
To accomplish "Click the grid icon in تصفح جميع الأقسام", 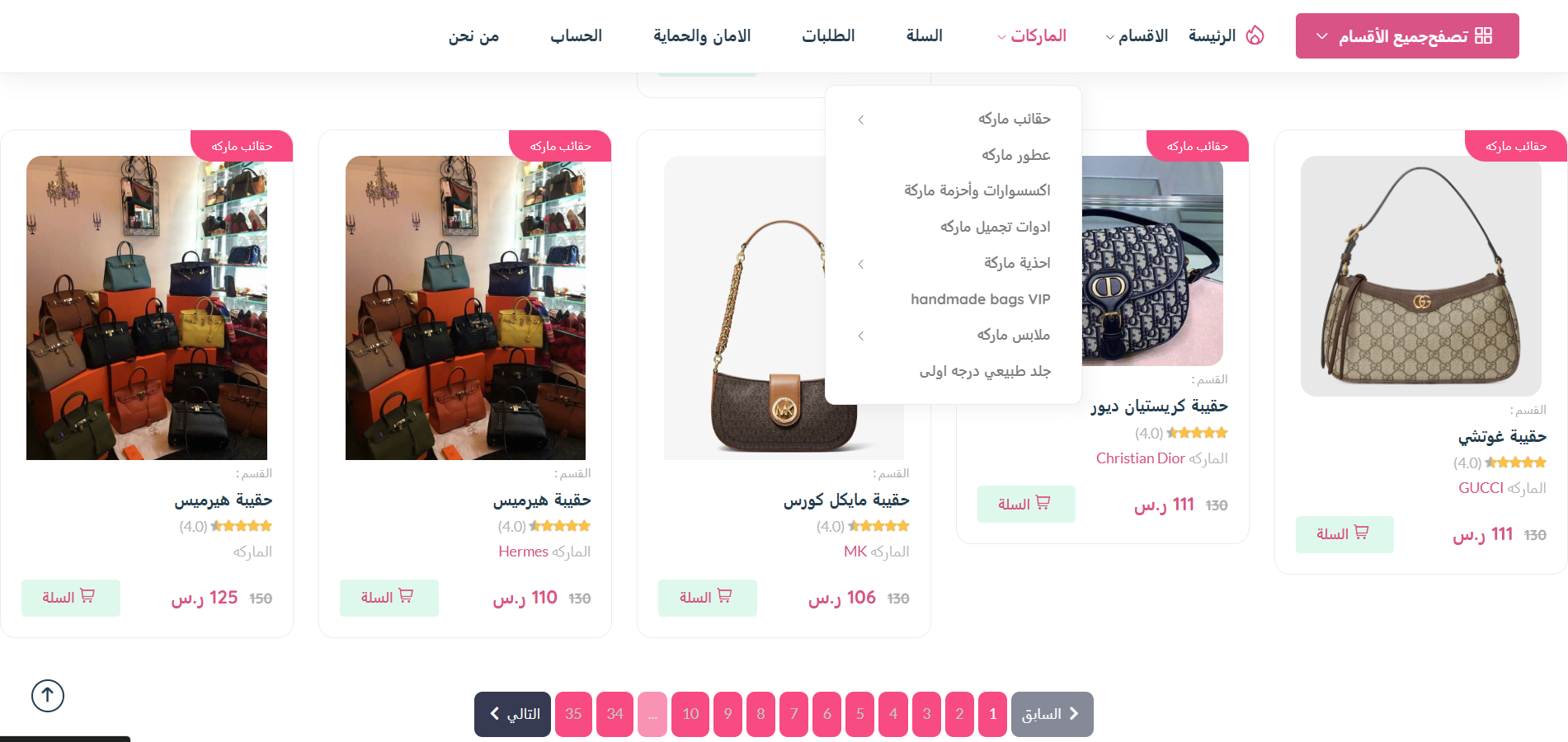I will (x=1483, y=35).
